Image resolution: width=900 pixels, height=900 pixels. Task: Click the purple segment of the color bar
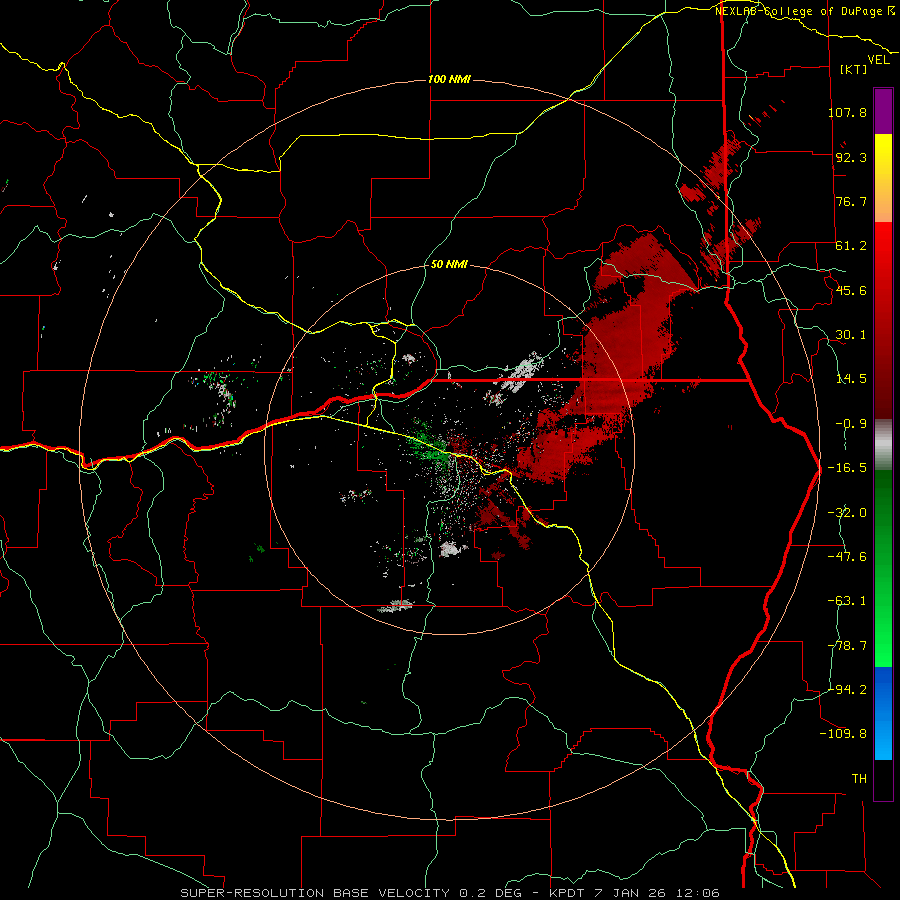[883, 111]
